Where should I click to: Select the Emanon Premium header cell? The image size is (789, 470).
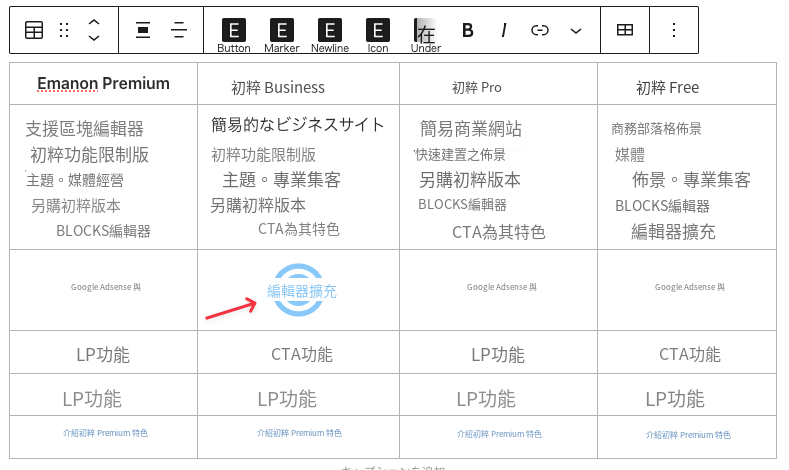pos(103,84)
